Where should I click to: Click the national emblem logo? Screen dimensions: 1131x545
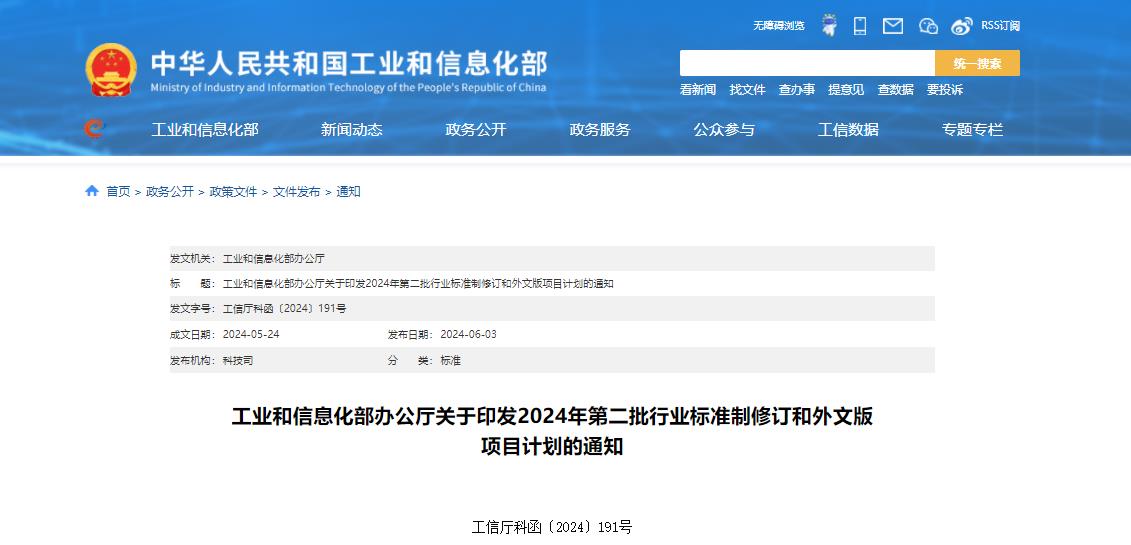(111, 70)
